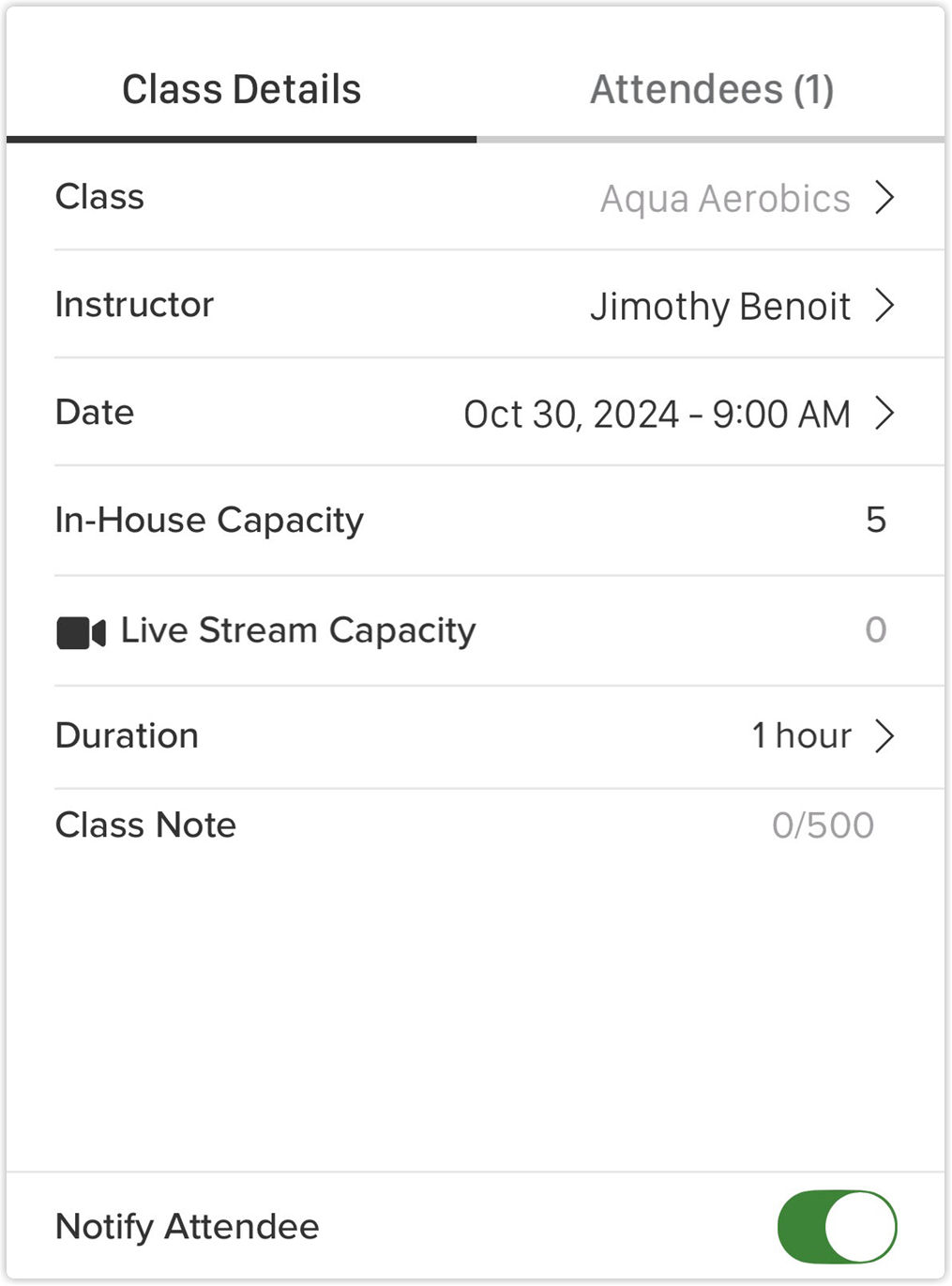Edit the In-House Capacity value 5
Viewport: 952px width, 1286px height.
coord(876,520)
